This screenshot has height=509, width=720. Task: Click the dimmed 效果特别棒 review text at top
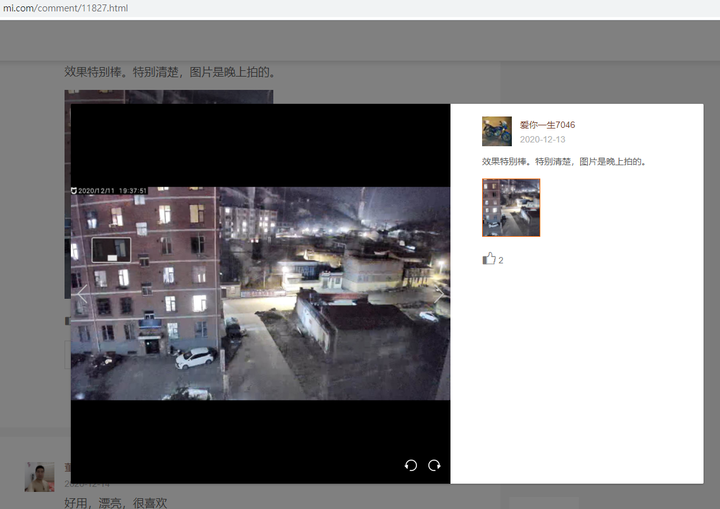pyautogui.click(x=170, y=72)
